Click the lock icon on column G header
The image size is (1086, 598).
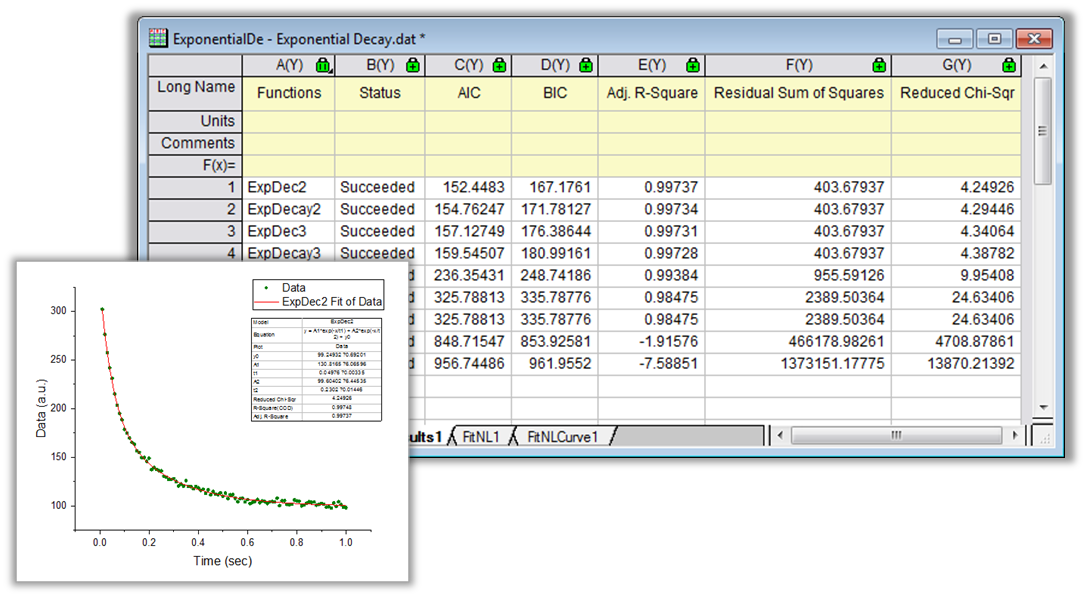(x=1008, y=66)
